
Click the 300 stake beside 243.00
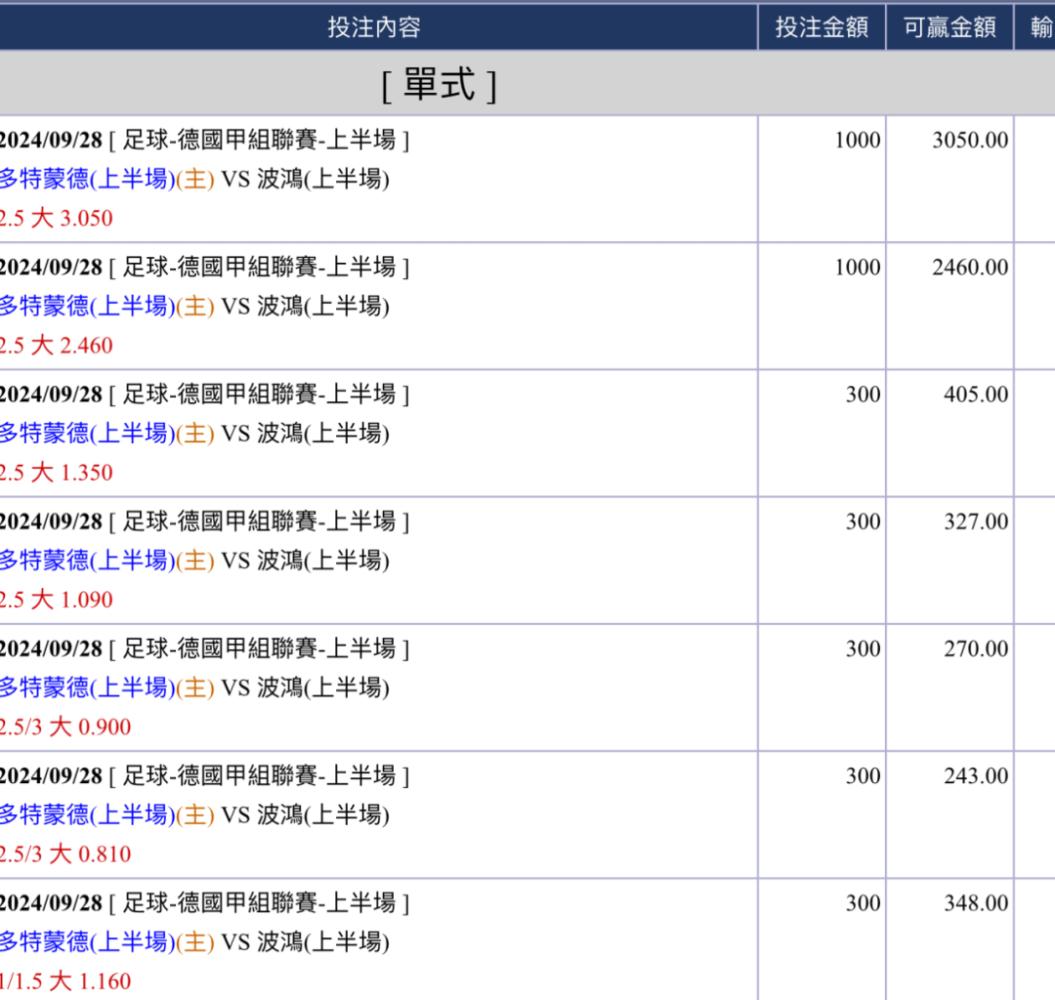click(863, 776)
